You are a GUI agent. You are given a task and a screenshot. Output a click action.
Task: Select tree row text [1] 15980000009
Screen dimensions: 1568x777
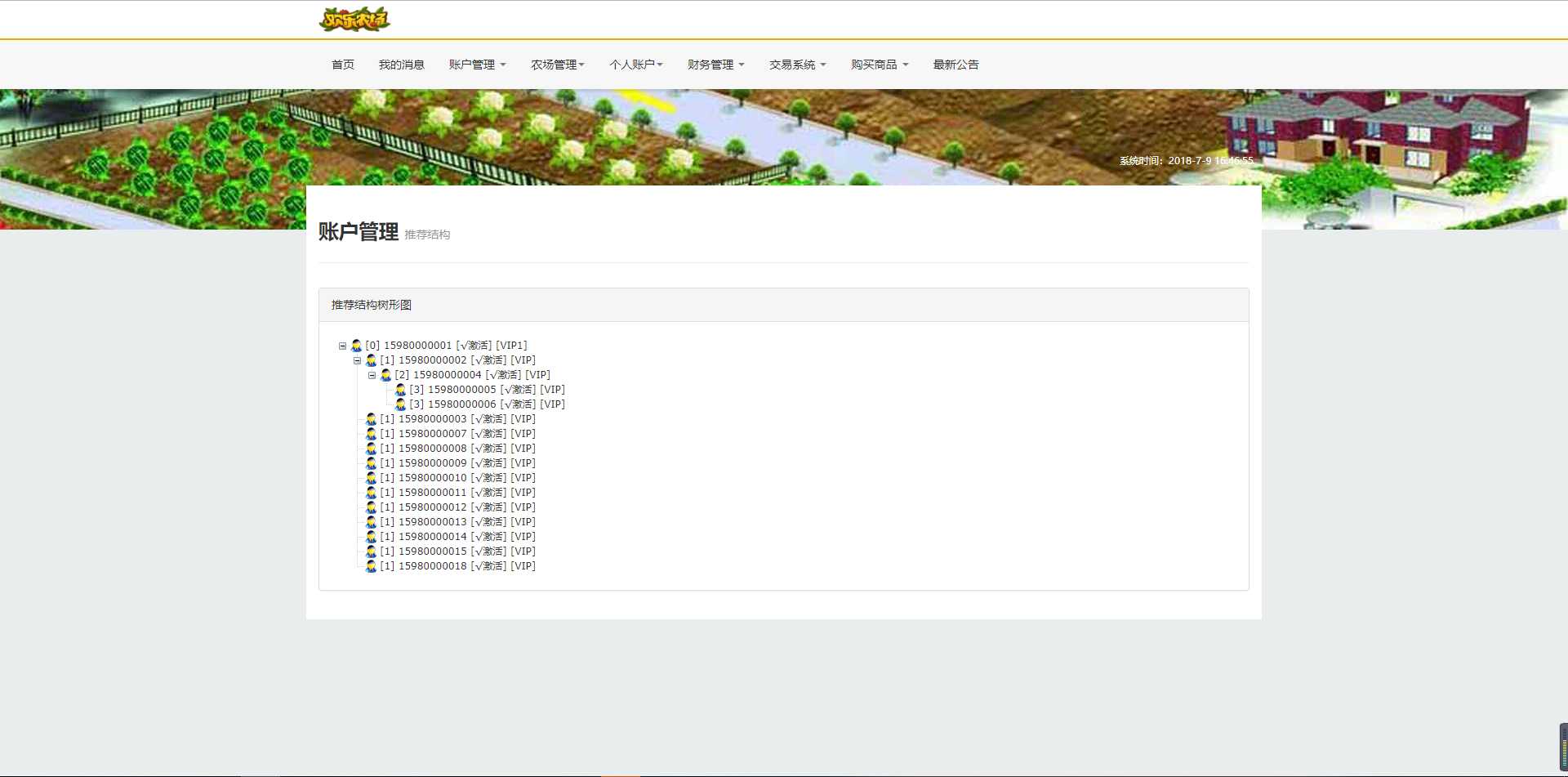(457, 463)
